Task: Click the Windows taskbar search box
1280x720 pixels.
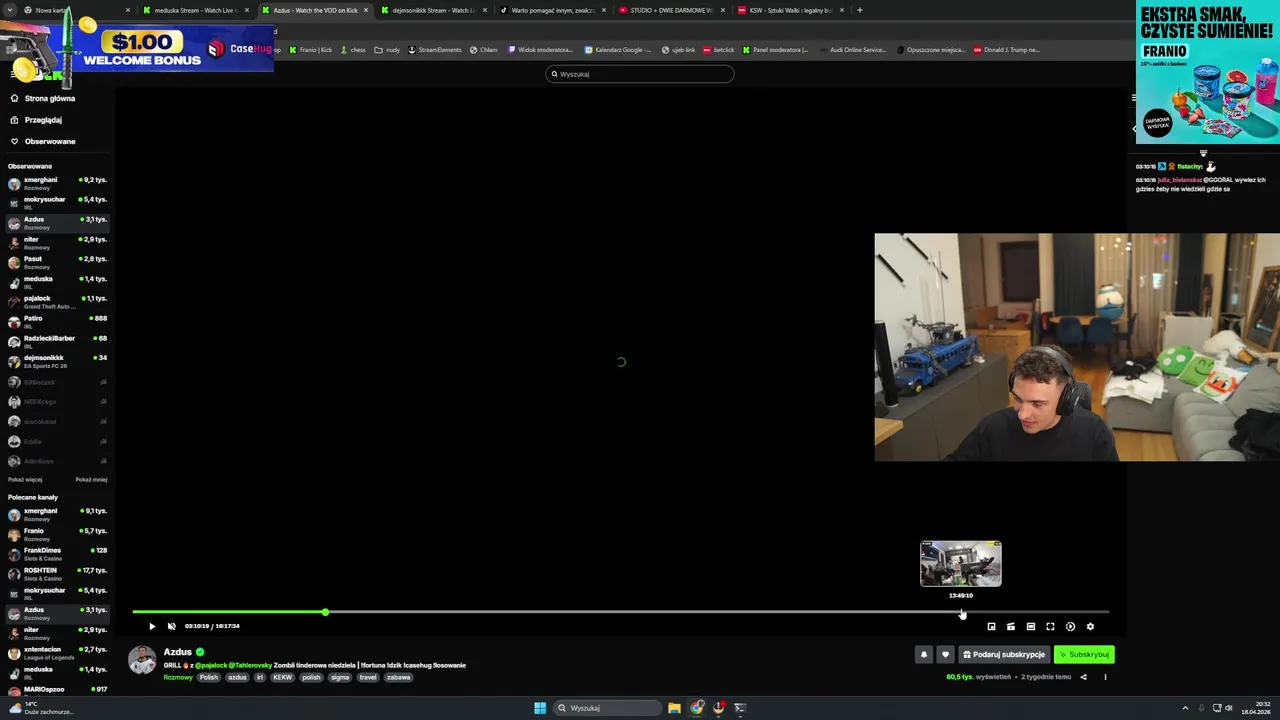Action: click(608, 708)
